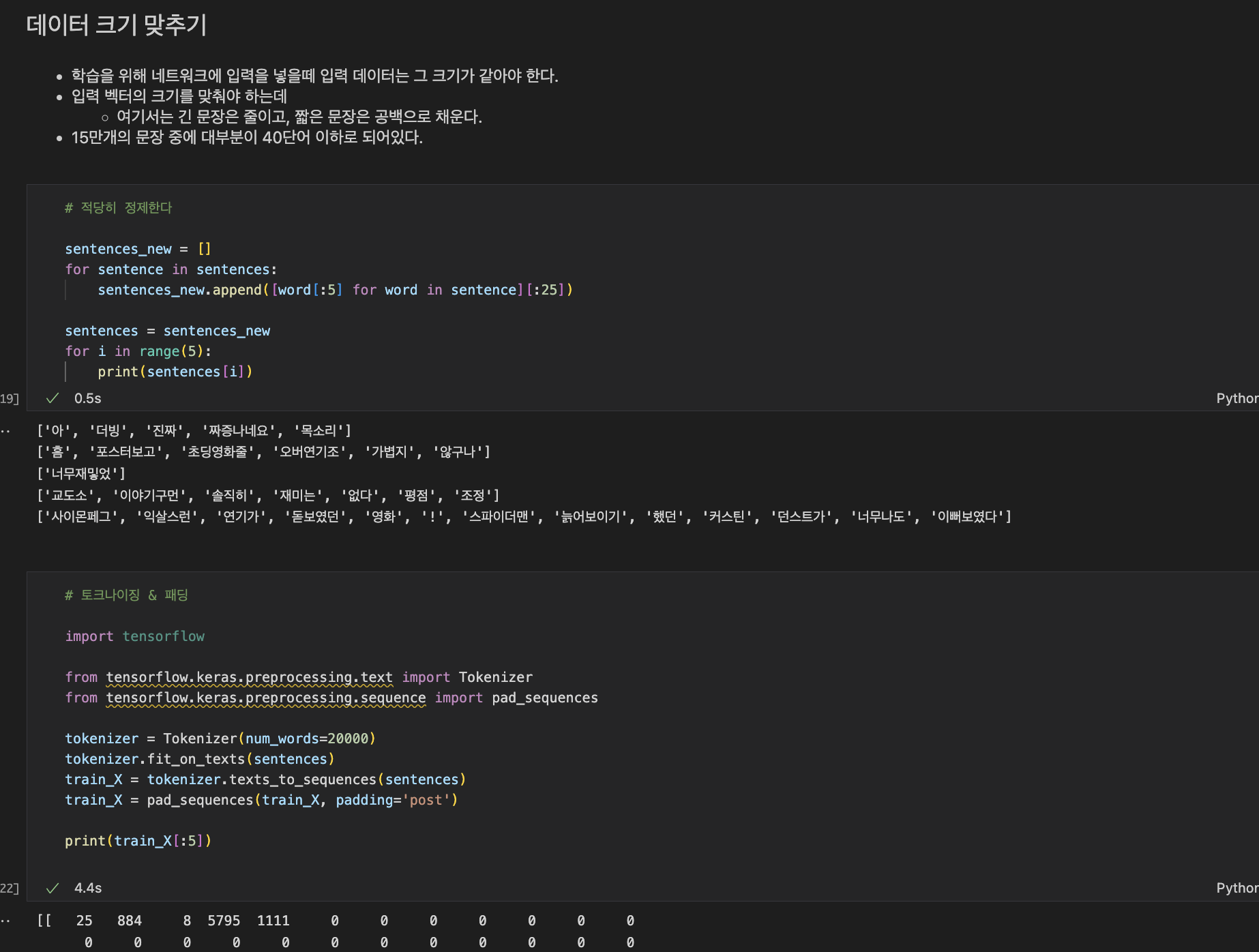Click output line starting with '교도소'
Image resolution: width=1259 pixels, height=952 pixels.
pos(268,495)
